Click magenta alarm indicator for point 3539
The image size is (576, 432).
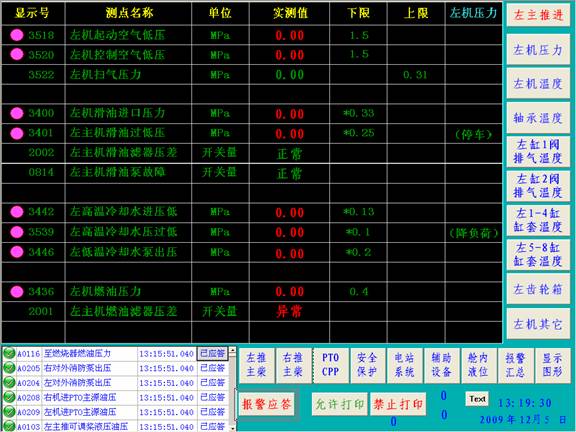17,232
